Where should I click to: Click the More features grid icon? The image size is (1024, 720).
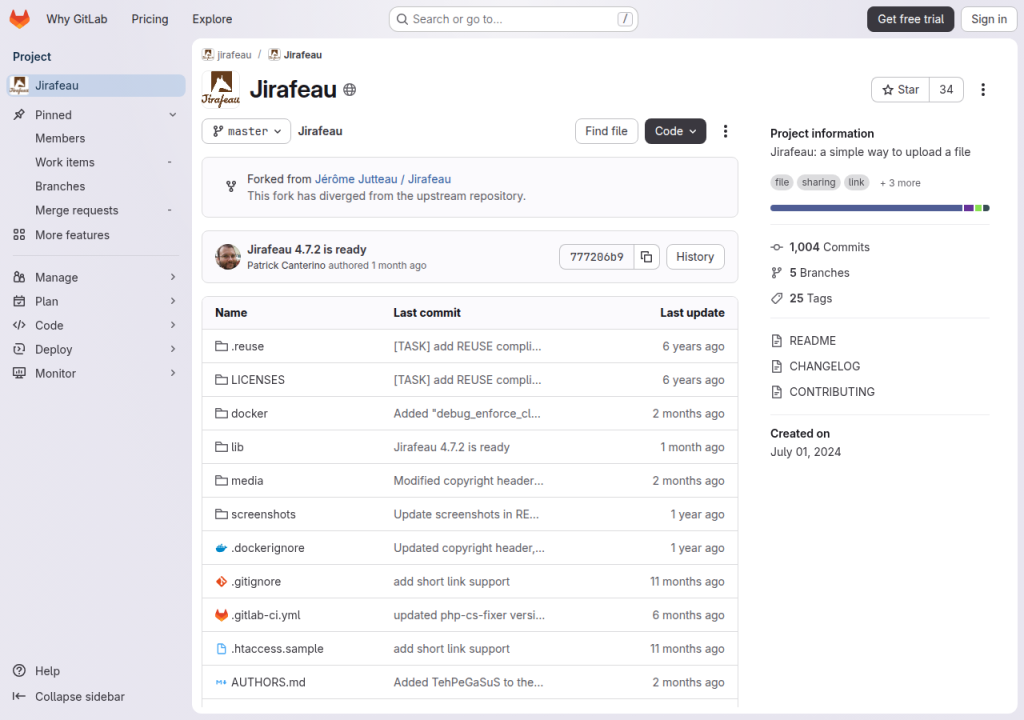(20, 235)
